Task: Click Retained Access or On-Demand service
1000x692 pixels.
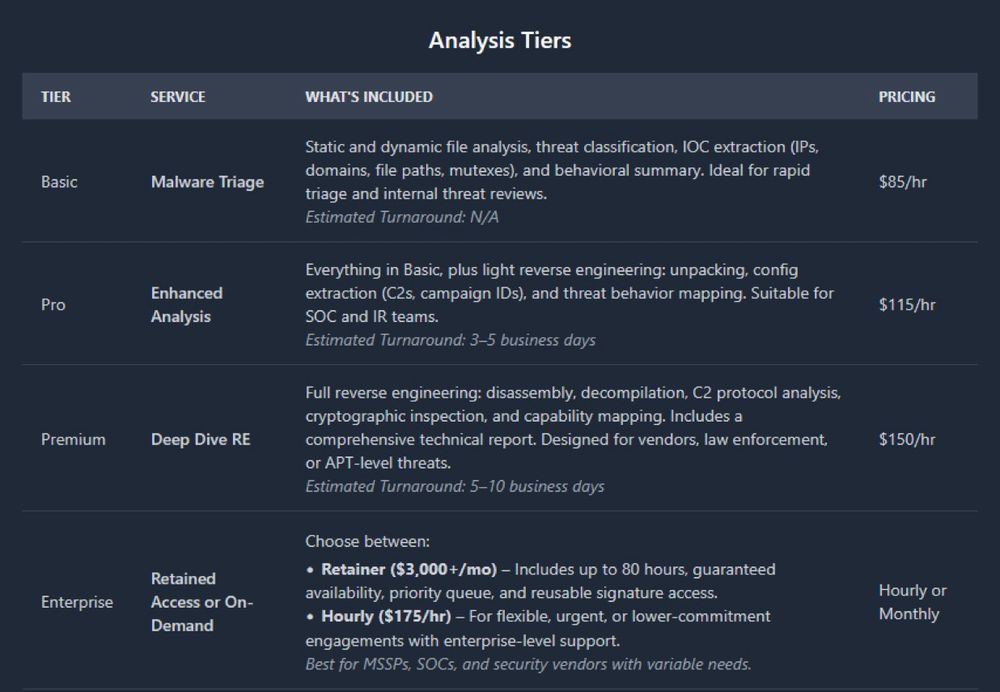Action: [202, 602]
